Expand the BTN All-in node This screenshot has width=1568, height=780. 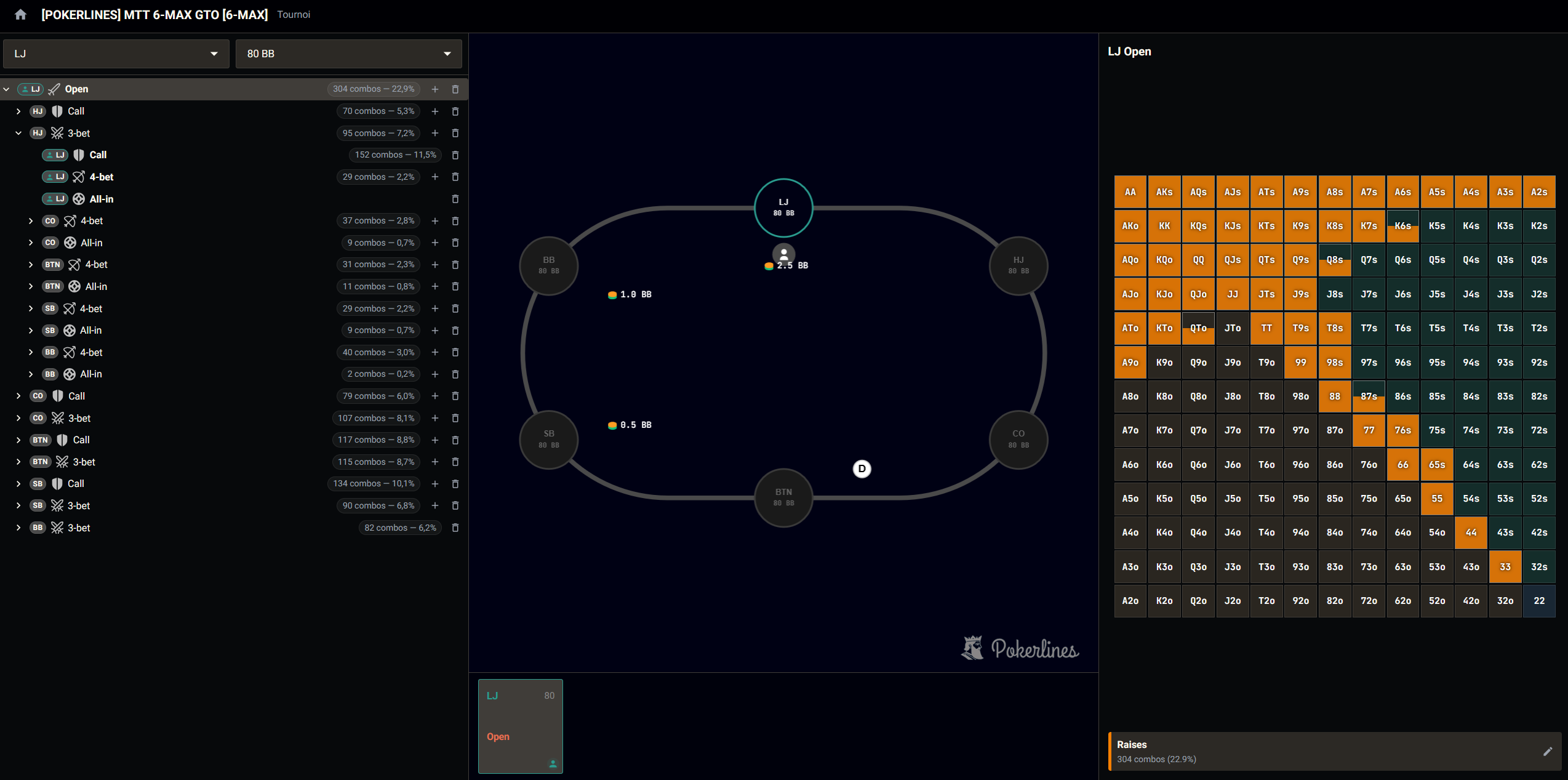point(31,286)
